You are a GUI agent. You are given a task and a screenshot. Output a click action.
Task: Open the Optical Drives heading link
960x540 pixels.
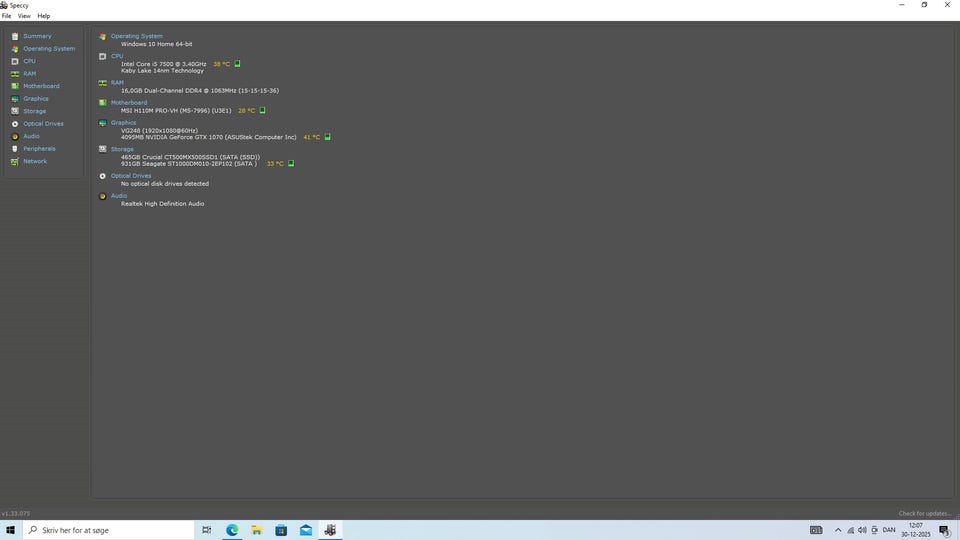click(131, 176)
